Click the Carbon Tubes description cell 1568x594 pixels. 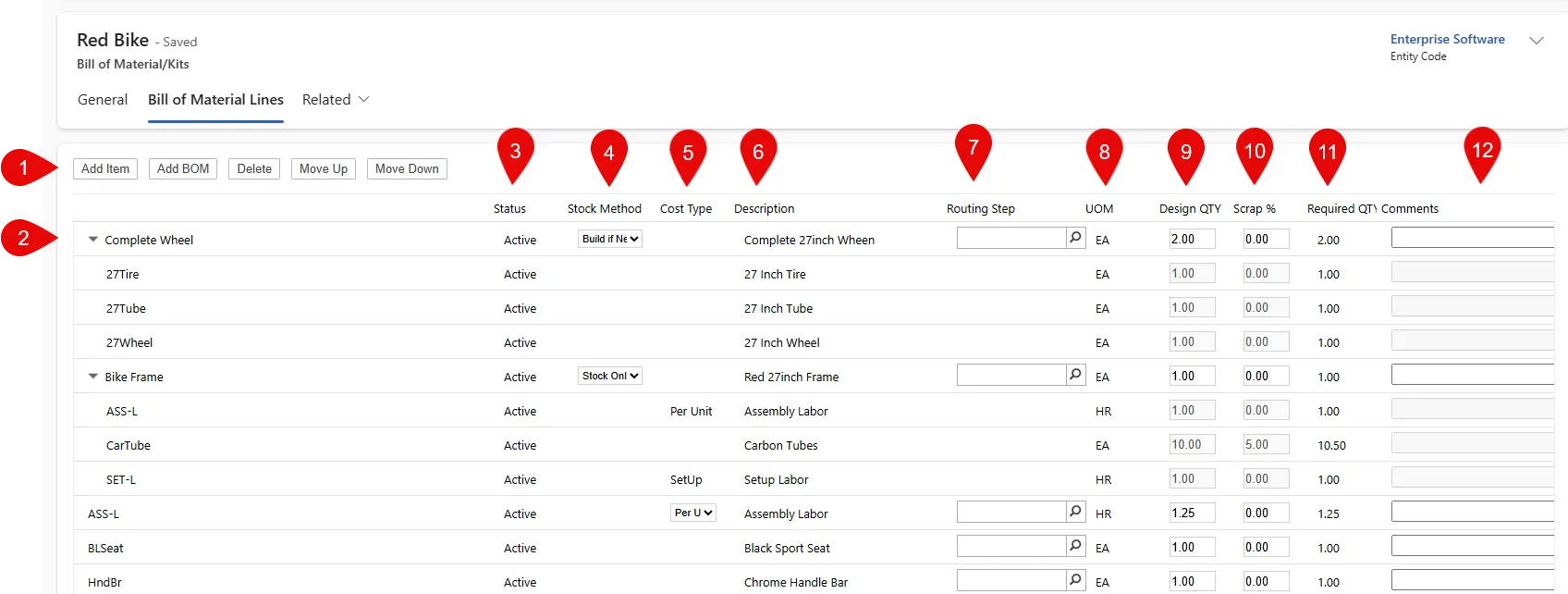pos(781,445)
